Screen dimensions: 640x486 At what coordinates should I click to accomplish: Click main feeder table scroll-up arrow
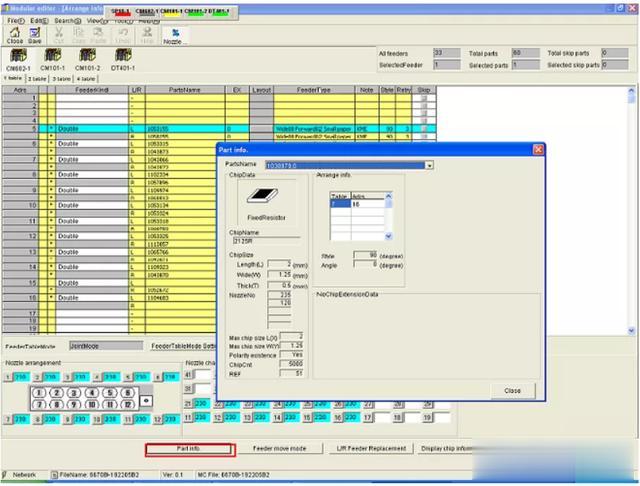(631, 91)
